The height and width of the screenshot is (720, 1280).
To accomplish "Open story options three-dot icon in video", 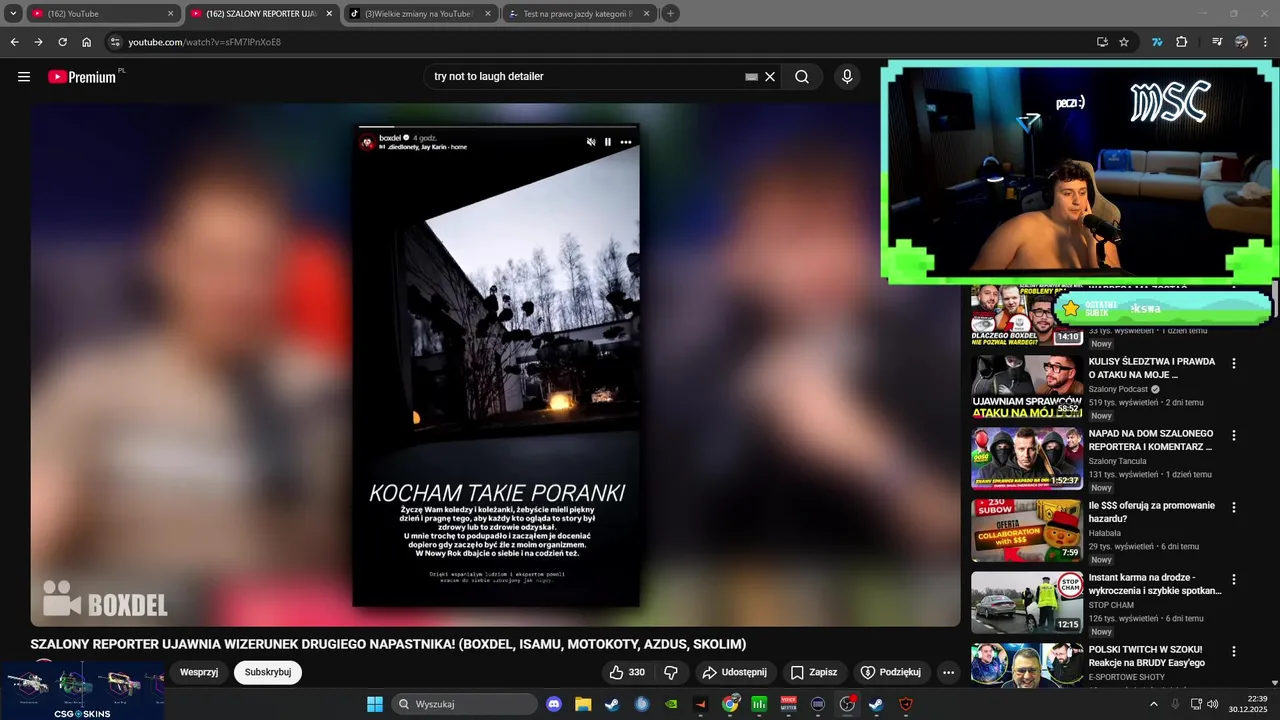I will [626, 142].
